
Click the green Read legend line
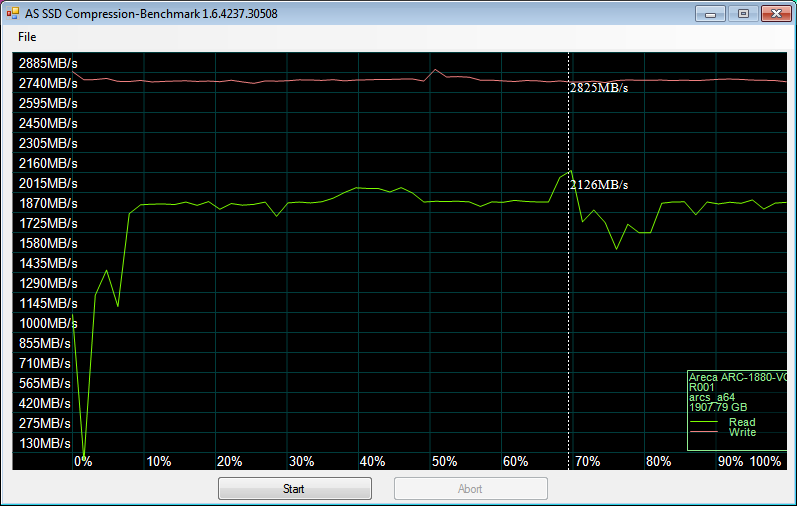coord(703,422)
